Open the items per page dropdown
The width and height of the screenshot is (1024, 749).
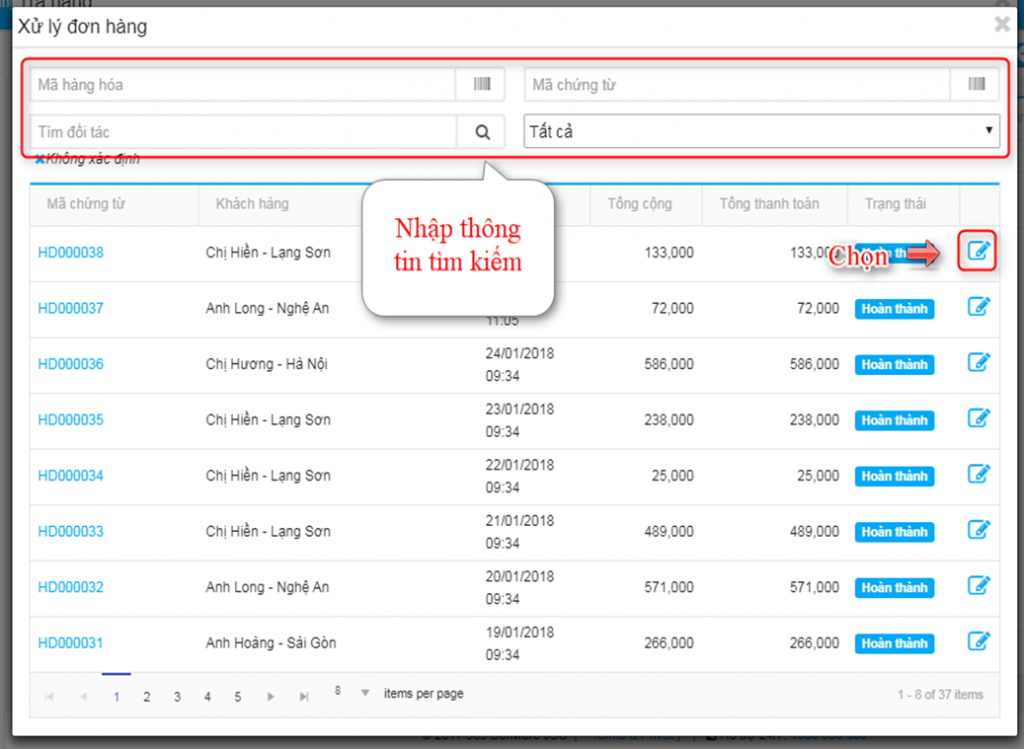365,693
